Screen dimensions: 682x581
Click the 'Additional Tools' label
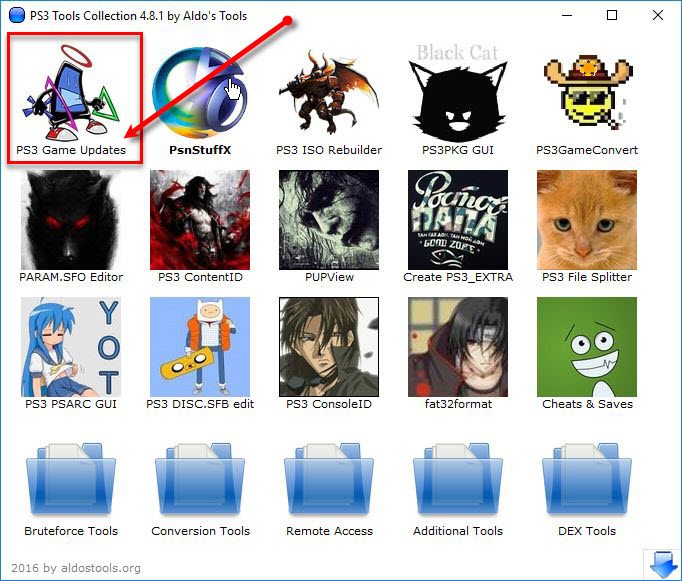point(458,531)
